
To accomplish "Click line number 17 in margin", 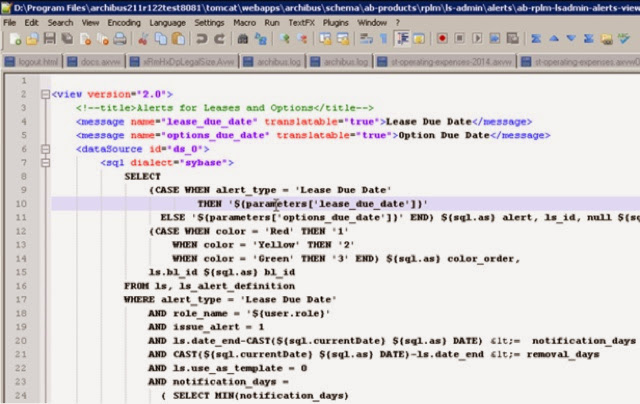I will [x=21, y=300].
